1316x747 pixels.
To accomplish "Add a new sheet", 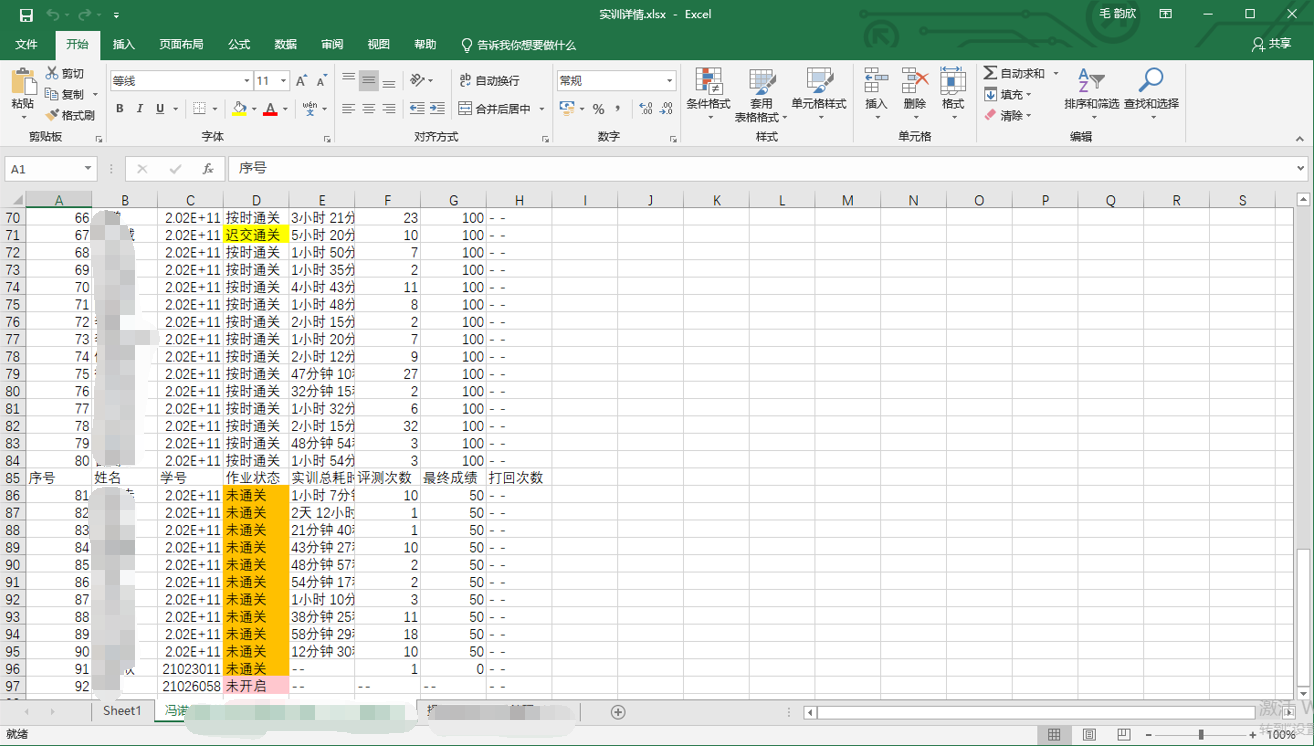I will tap(618, 712).
